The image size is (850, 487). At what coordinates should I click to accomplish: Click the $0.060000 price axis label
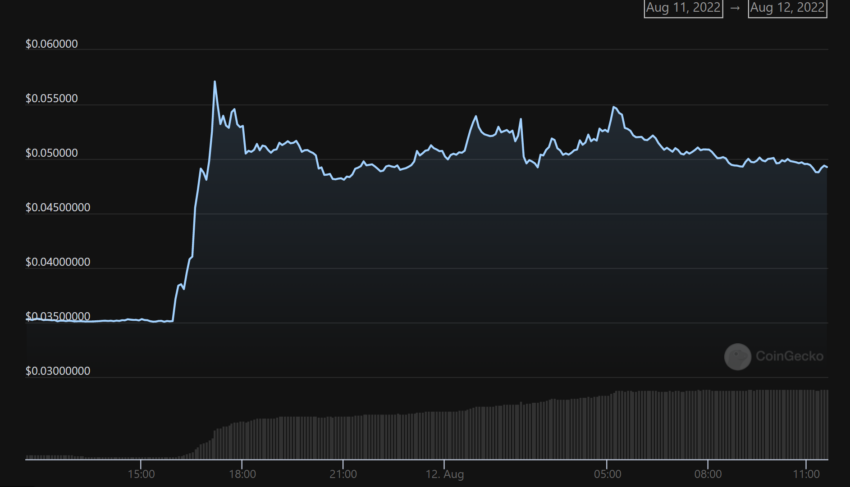pos(51,44)
